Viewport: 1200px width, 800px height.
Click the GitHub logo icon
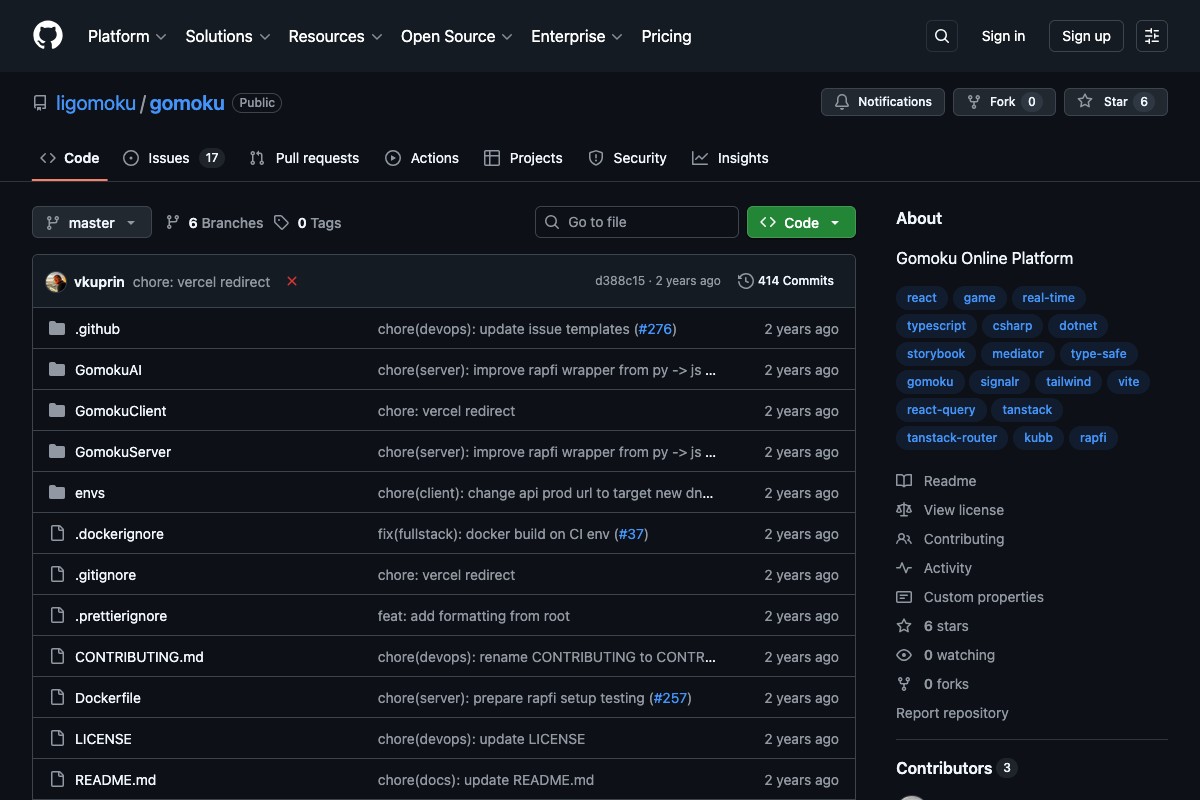point(48,36)
